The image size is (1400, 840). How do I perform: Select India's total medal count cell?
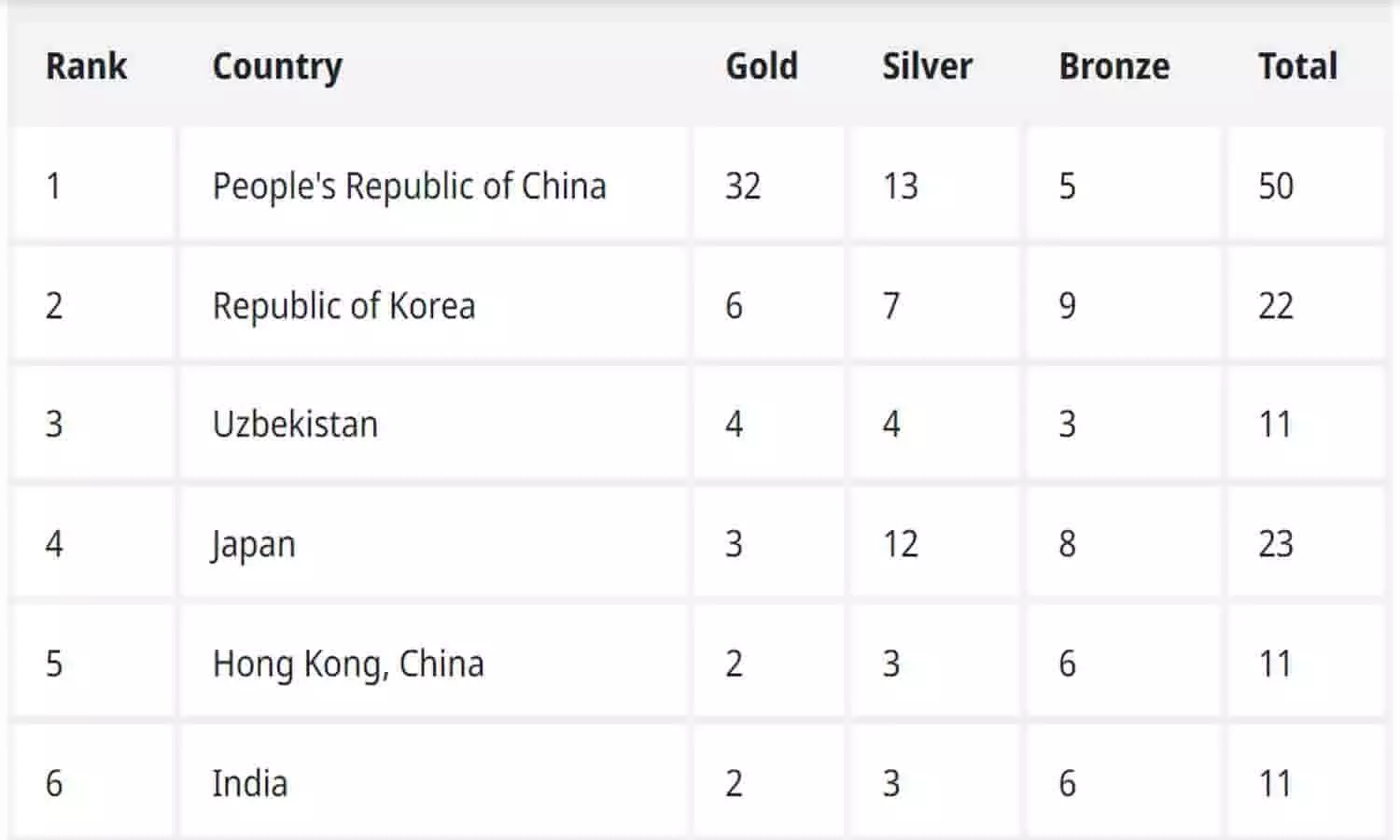(x=1276, y=783)
